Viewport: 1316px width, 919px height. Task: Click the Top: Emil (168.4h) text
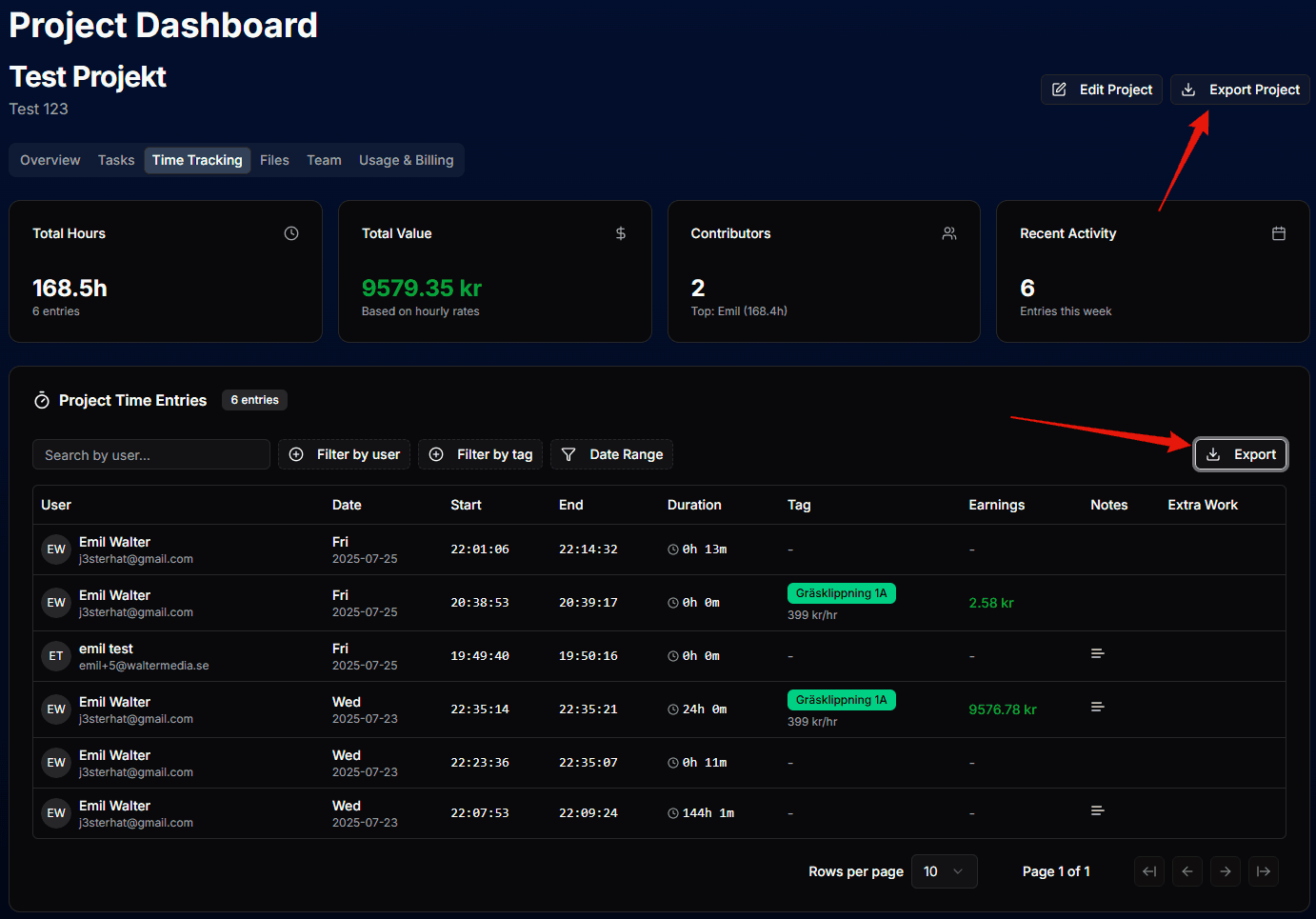click(x=739, y=311)
